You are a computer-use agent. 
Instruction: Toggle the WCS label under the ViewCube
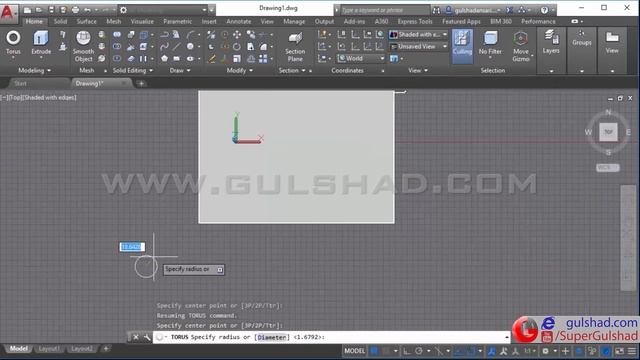click(607, 167)
